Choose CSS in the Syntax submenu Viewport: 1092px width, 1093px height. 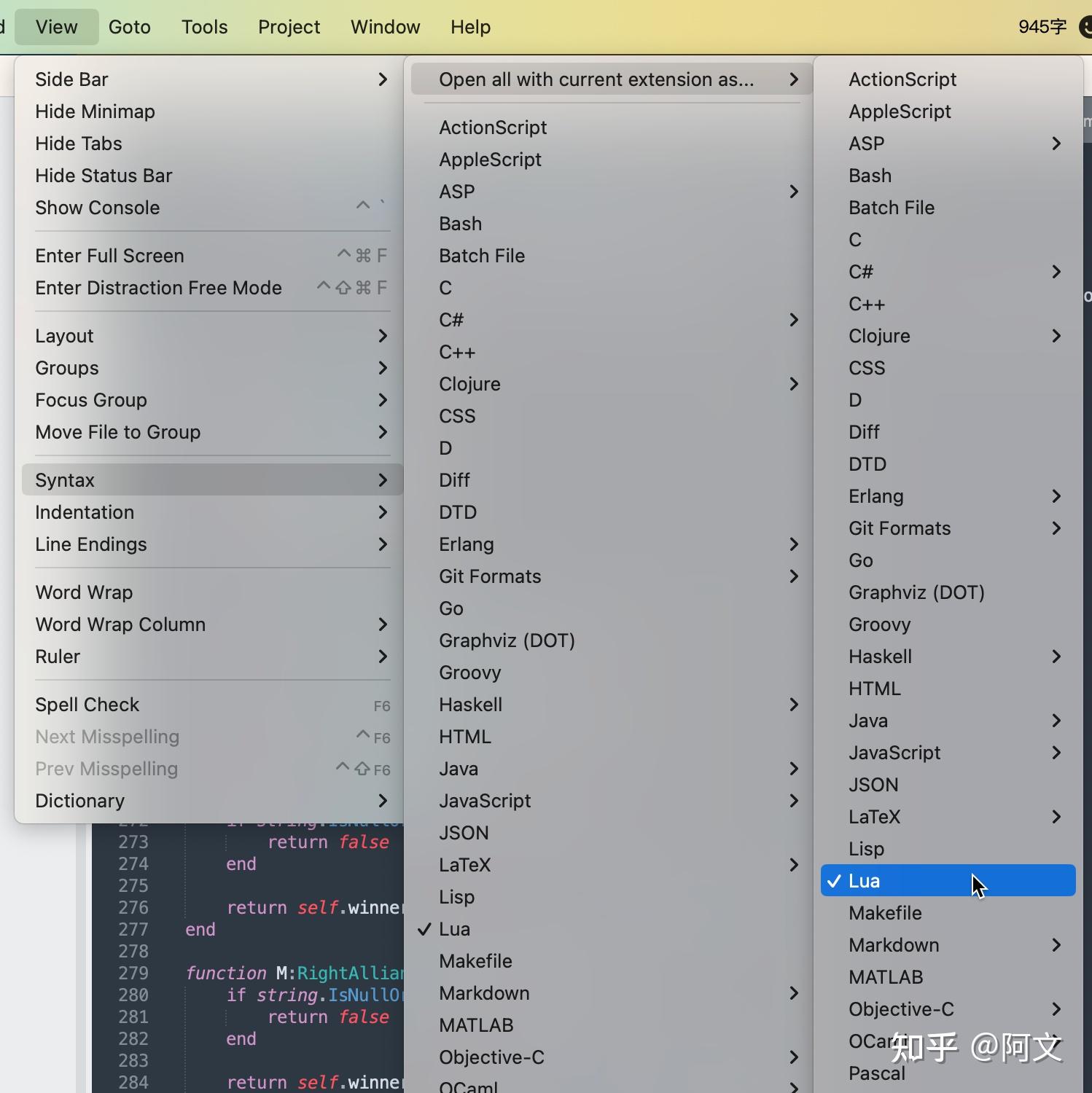(x=611, y=416)
